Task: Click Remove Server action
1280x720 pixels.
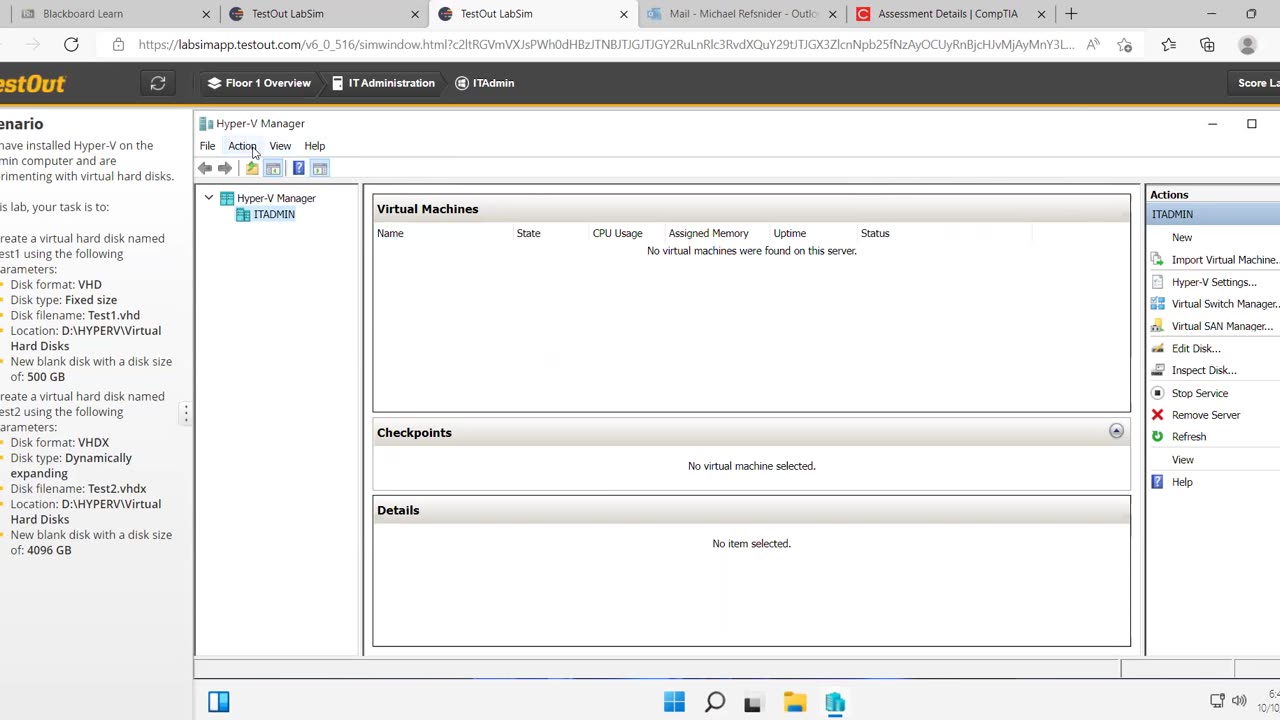Action: [x=1206, y=415]
